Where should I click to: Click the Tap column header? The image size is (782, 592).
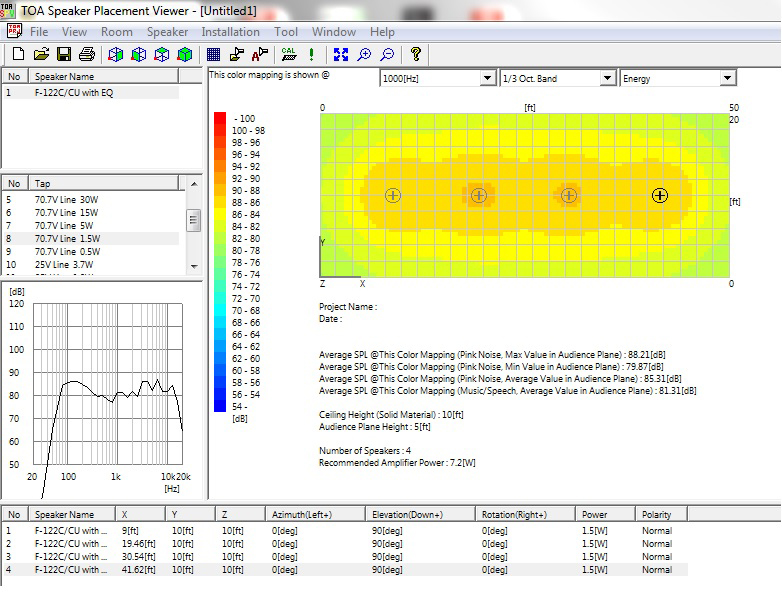pos(103,184)
